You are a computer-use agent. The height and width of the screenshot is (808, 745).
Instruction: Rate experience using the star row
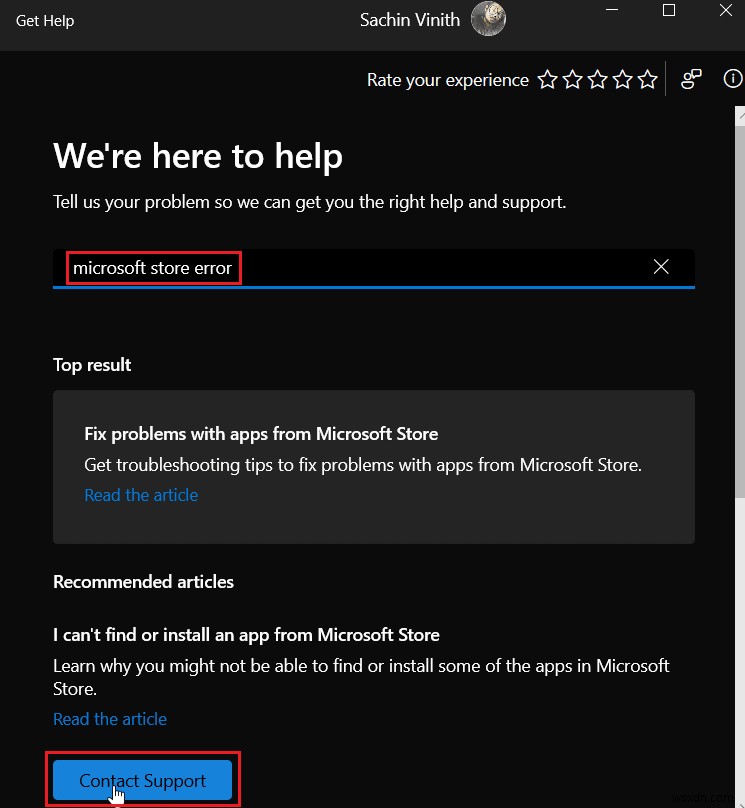(597, 78)
